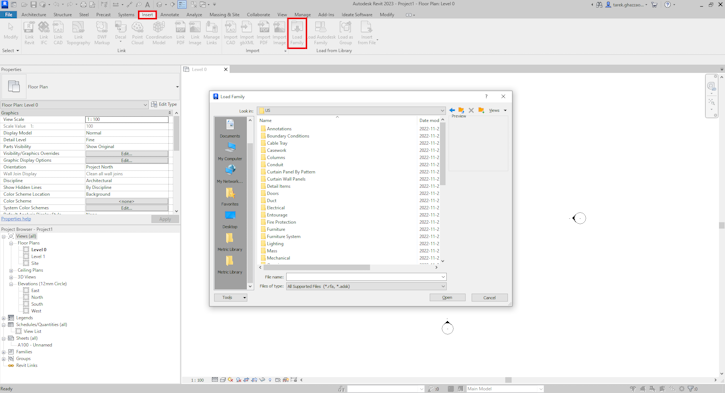Click the Import CAD icon
The image size is (725, 393).
pos(230,33)
